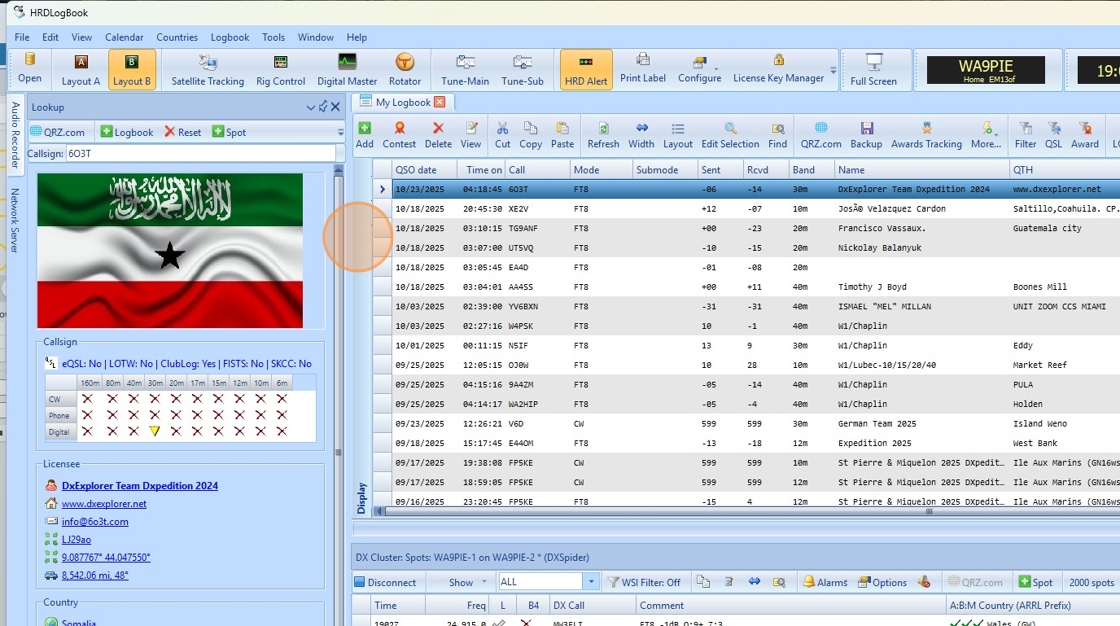Select the My Logbook tab

pos(403,102)
